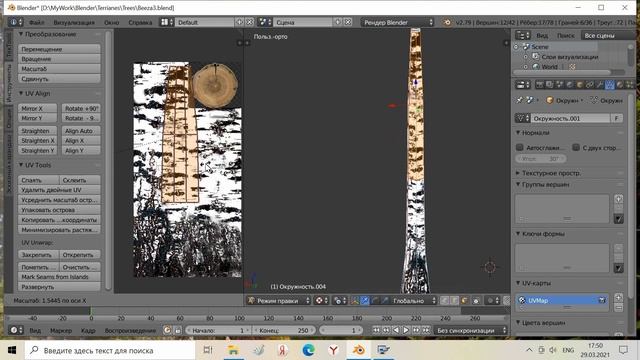Click the properties editor type icon
This screenshot has height=360, width=640.
[522, 85]
